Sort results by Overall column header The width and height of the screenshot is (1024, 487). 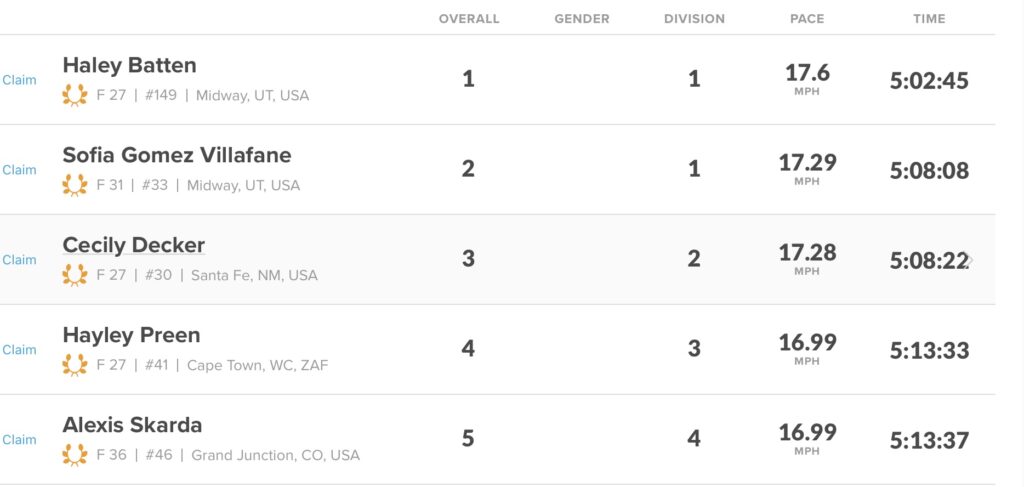coord(468,19)
